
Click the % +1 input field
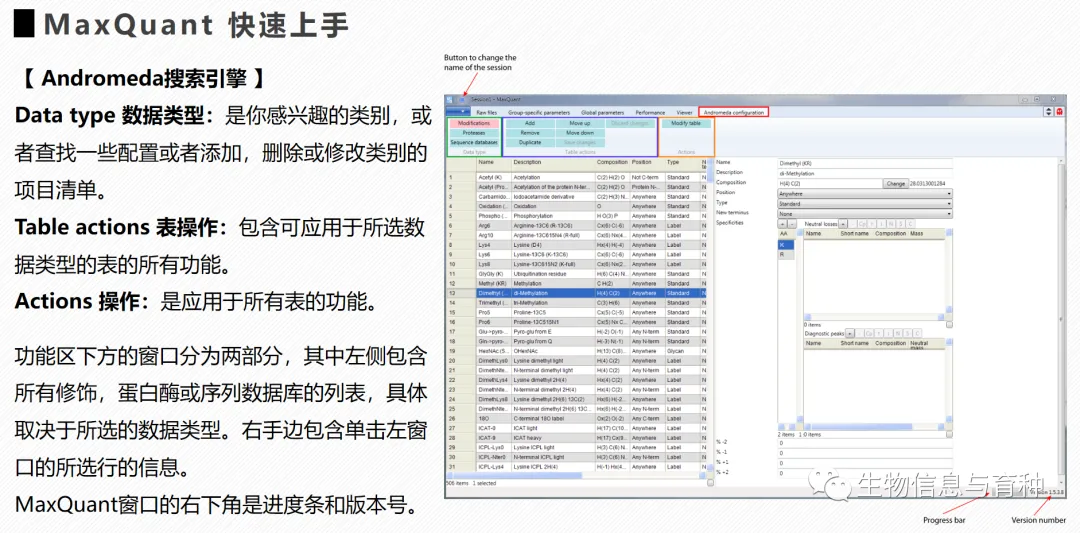click(x=865, y=463)
